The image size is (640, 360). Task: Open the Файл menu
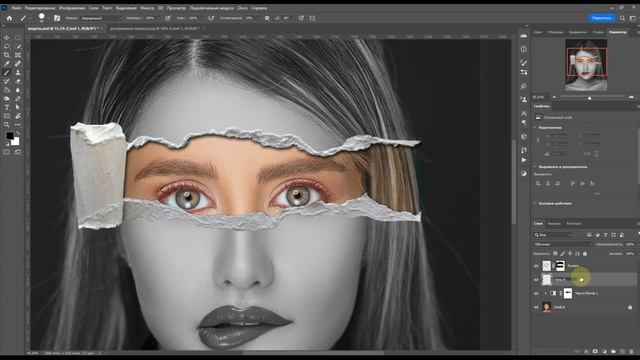16,8
